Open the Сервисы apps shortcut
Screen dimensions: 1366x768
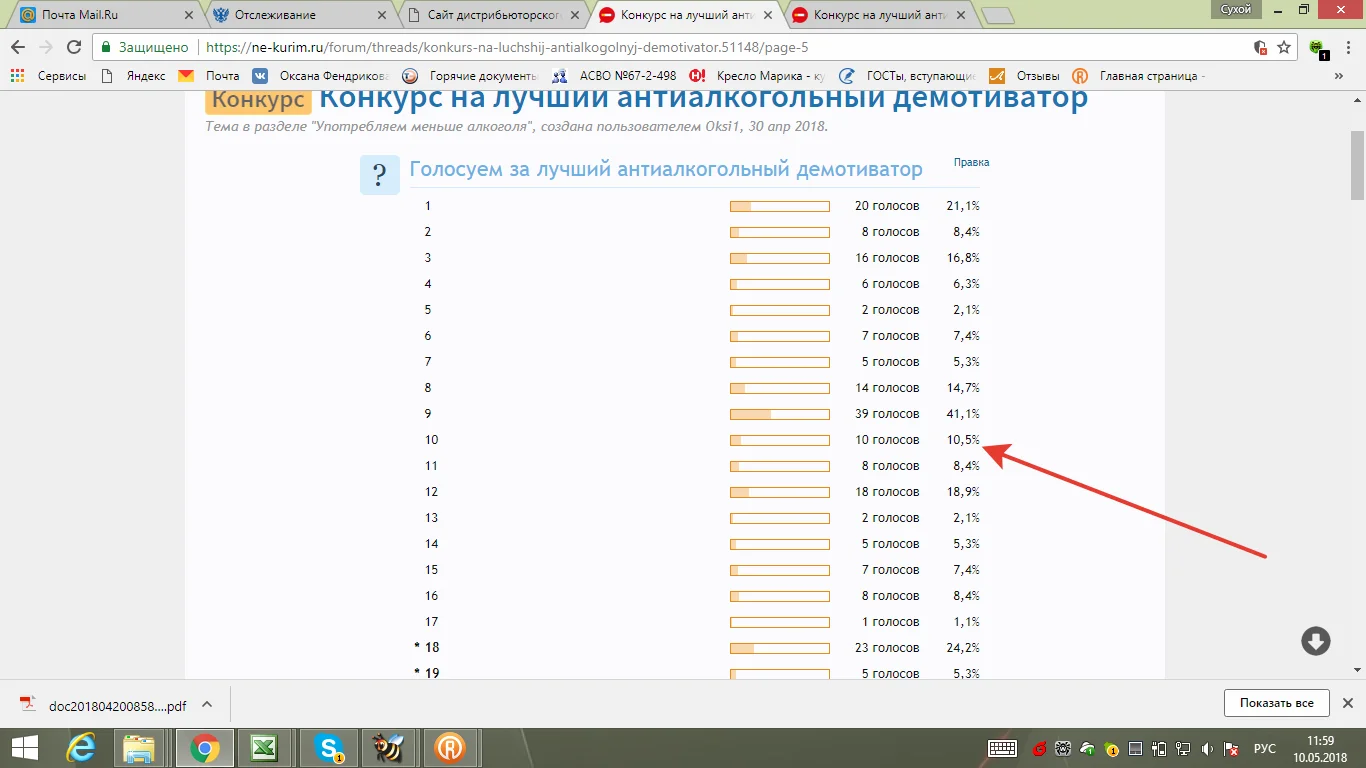47,76
